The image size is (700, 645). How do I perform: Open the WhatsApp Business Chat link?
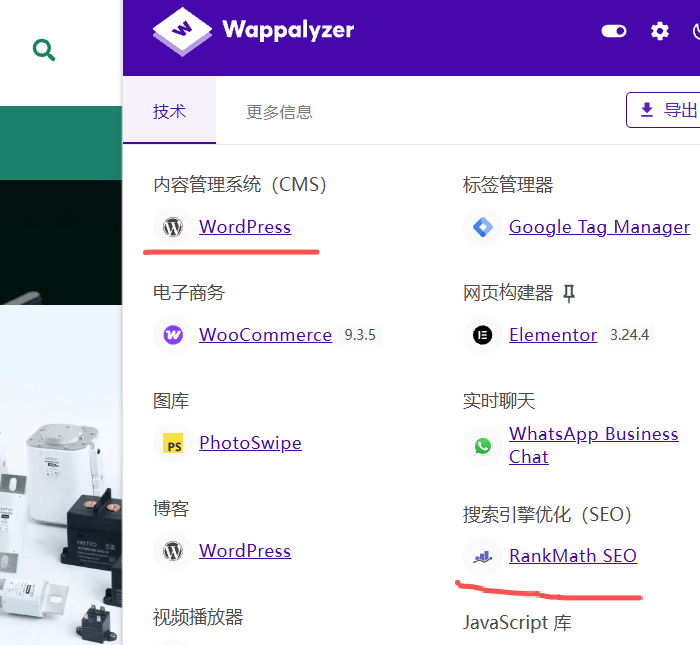pos(593,445)
